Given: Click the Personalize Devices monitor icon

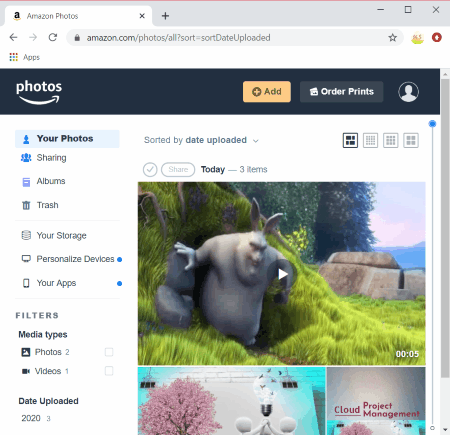Looking at the screenshot, I should coord(26,259).
